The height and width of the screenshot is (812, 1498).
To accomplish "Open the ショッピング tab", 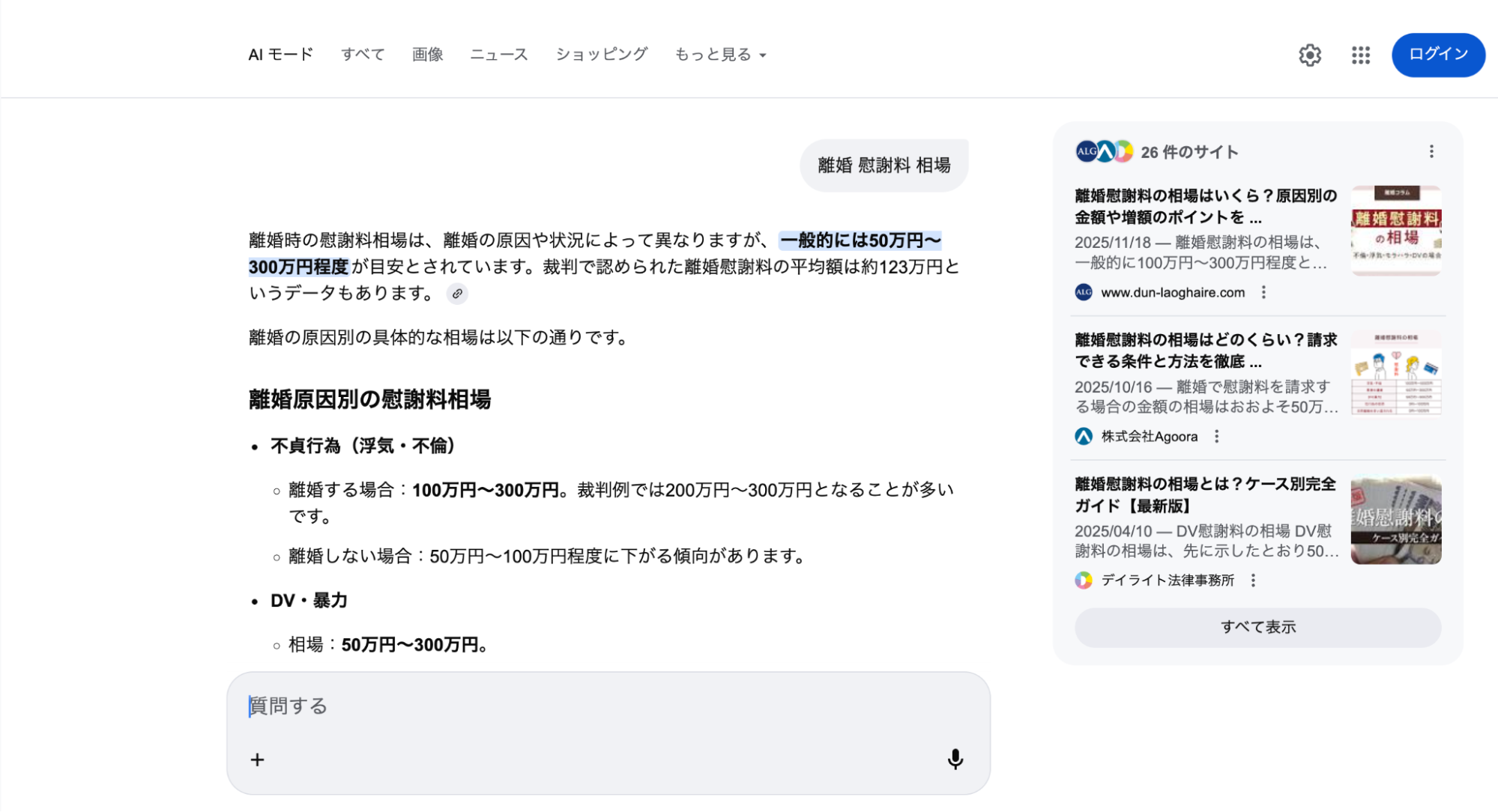I will pyautogui.click(x=602, y=54).
